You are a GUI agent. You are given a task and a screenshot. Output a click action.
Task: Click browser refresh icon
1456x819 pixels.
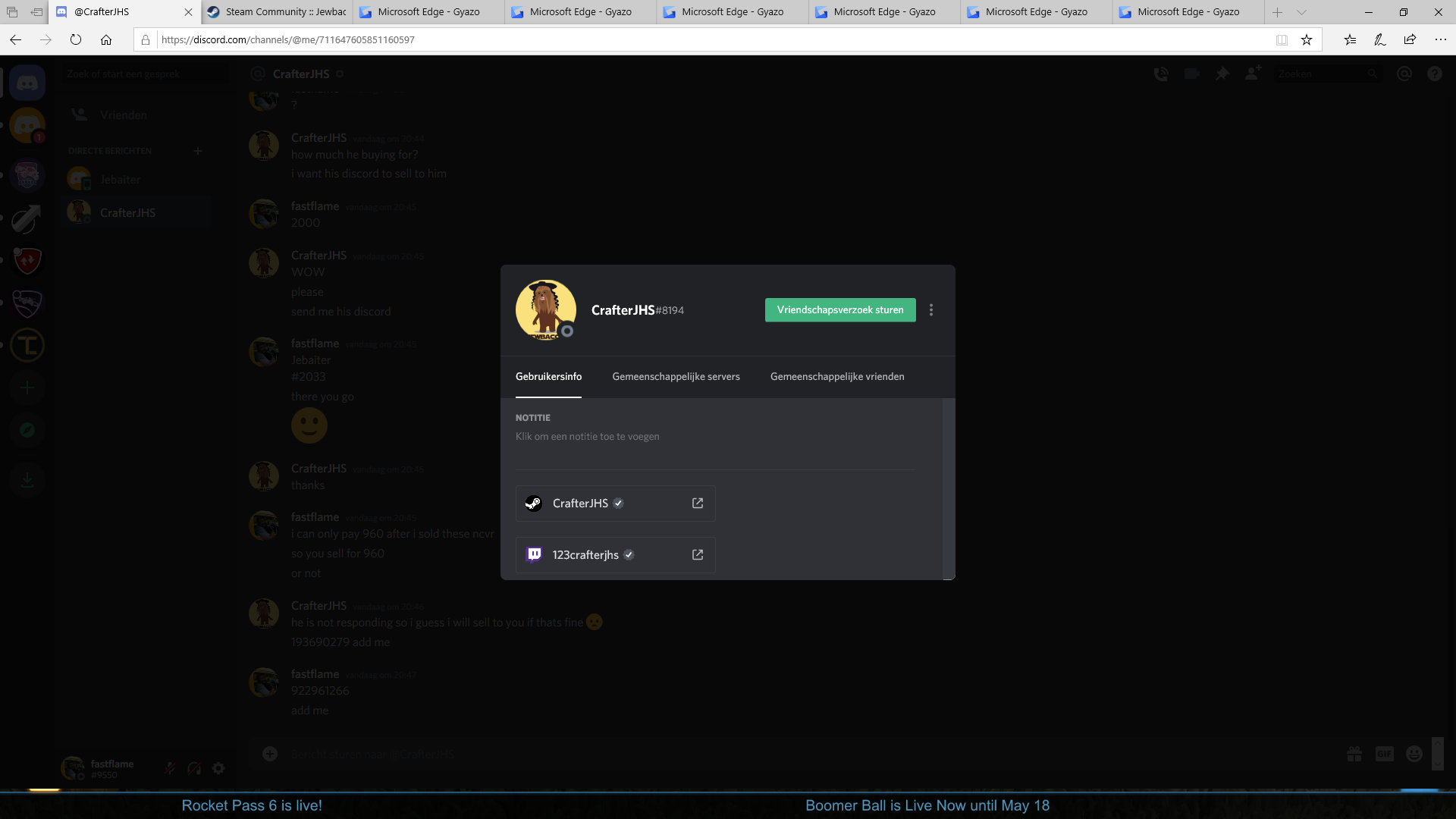point(76,40)
